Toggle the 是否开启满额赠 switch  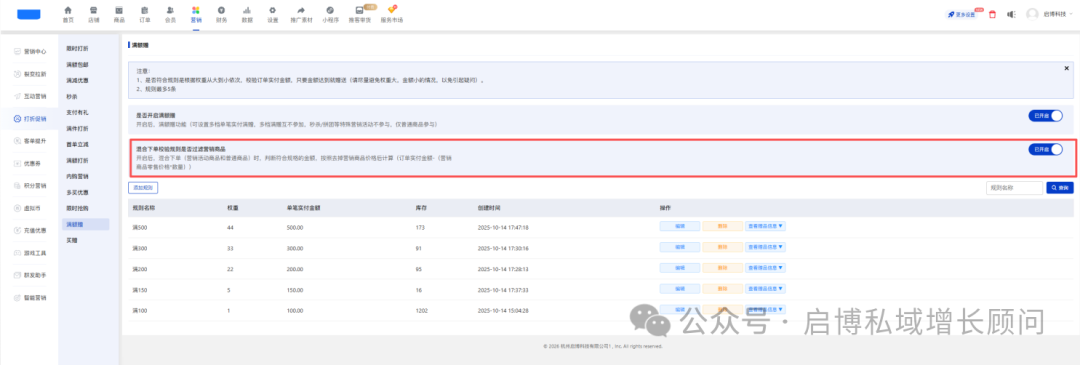point(1045,116)
